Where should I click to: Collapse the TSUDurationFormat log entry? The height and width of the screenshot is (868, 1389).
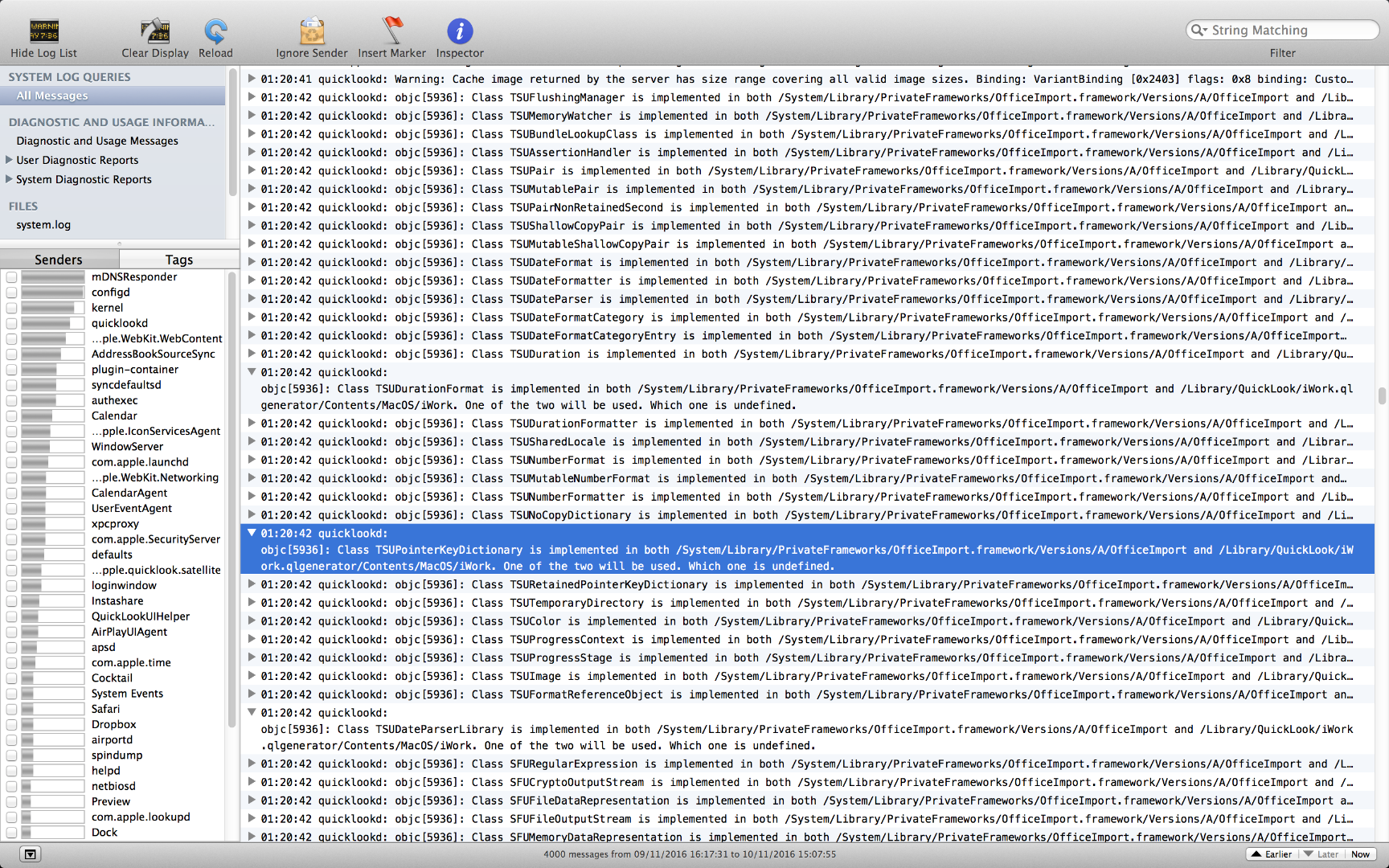pos(252,372)
